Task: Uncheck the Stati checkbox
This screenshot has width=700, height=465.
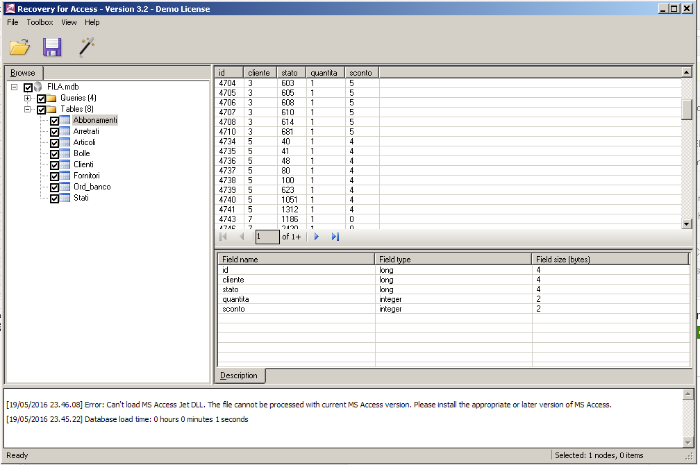Action: pos(54,199)
